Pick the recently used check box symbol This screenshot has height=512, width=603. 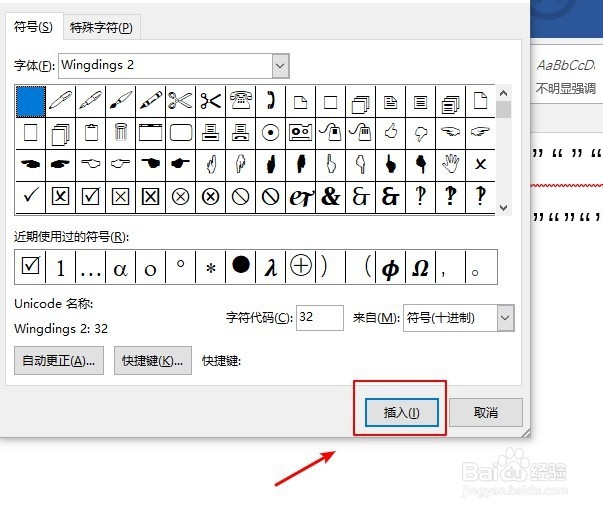point(30,267)
